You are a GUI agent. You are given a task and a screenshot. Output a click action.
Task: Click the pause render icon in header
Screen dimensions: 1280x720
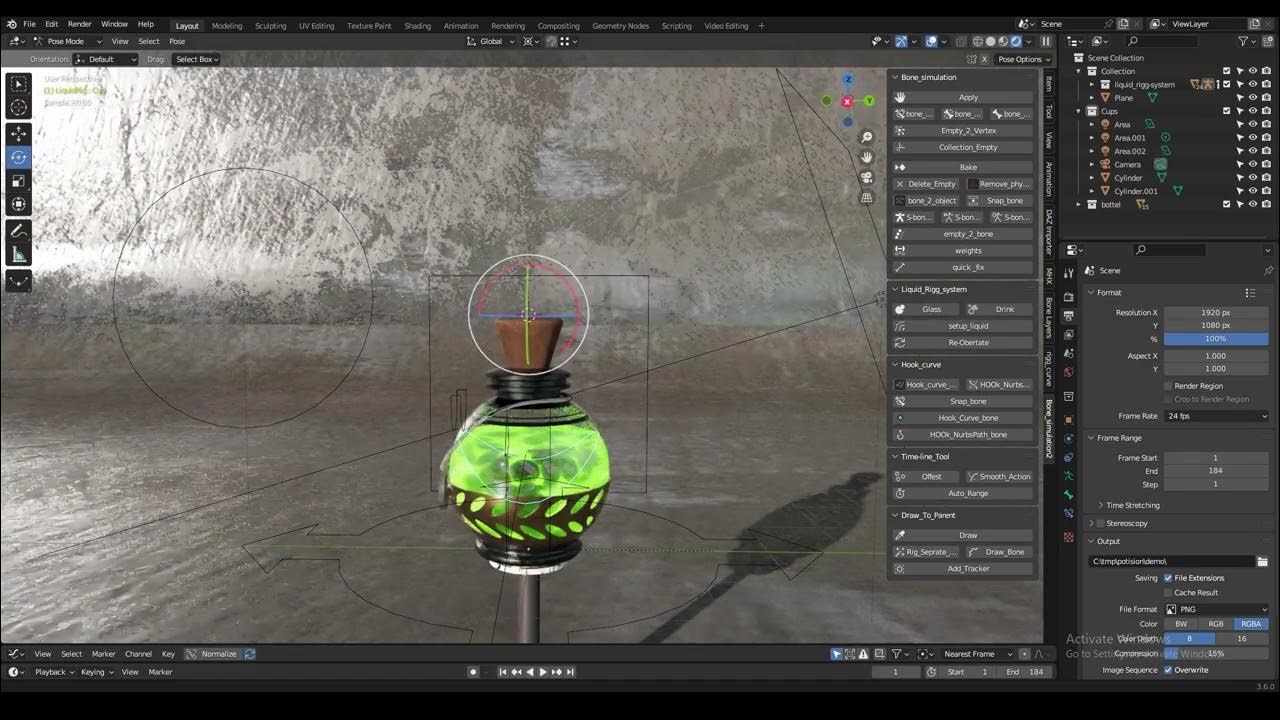[1046, 41]
